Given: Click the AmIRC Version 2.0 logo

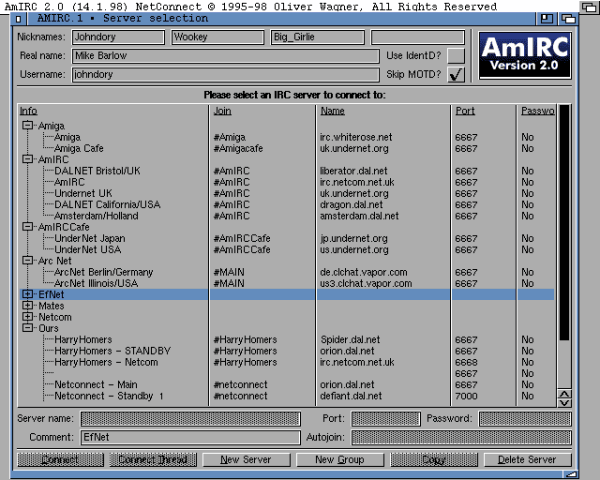Looking at the screenshot, I should tap(525, 56).
